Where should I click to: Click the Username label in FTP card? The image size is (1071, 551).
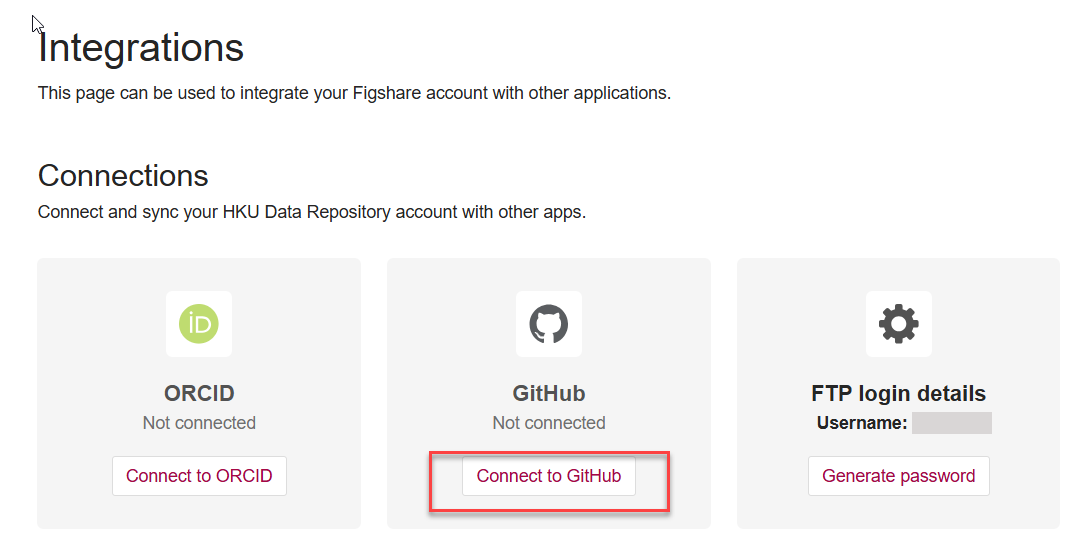click(x=861, y=423)
